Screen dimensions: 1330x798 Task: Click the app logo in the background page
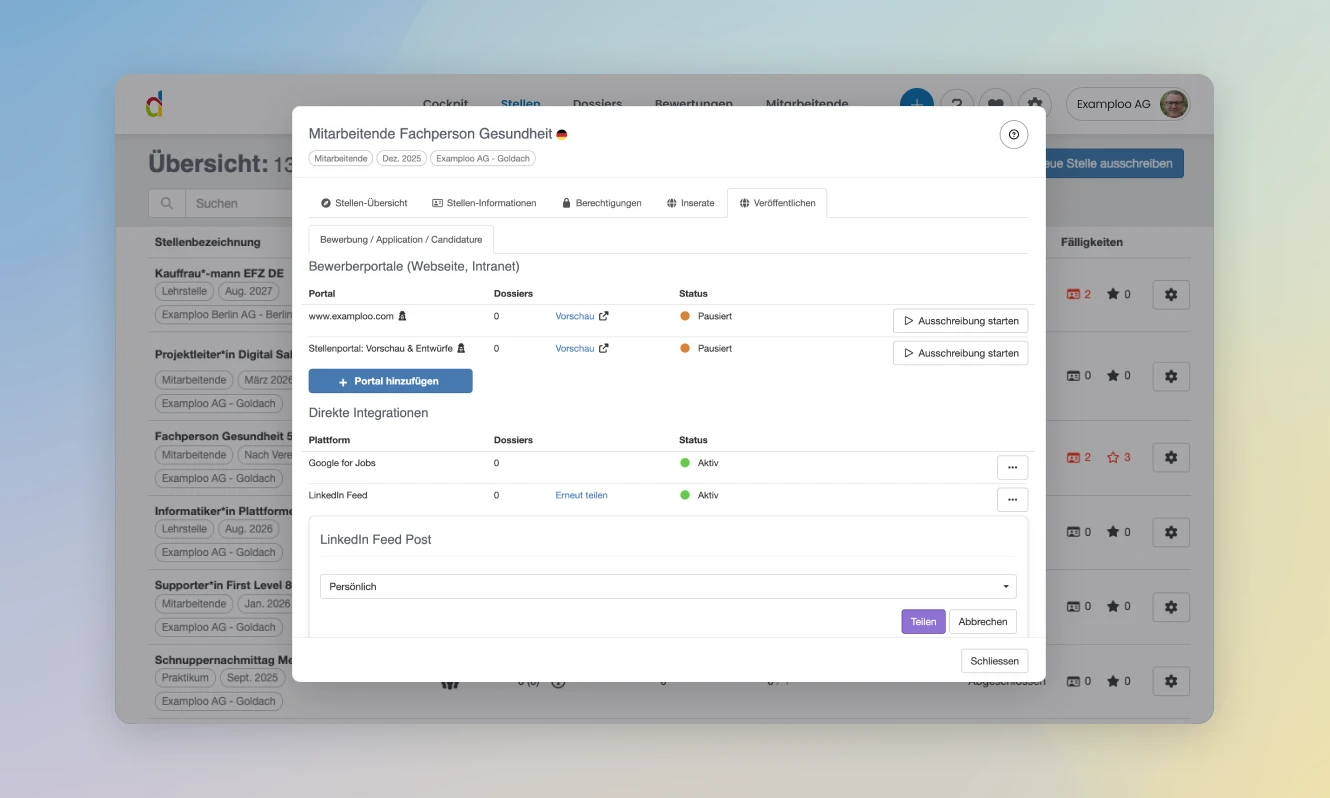[x=153, y=103]
